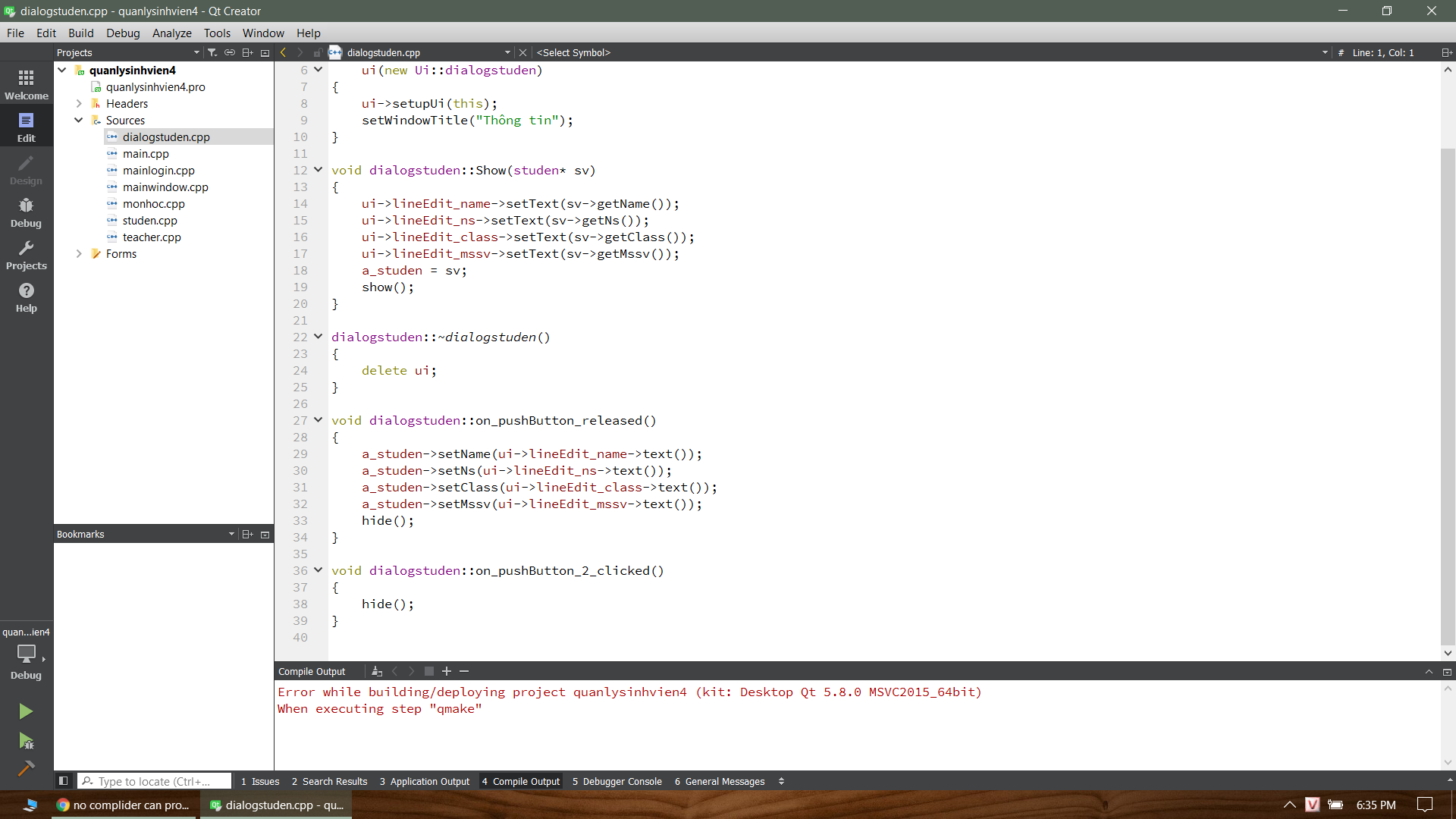The width and height of the screenshot is (1456, 819).
Task: Expand the Headers folder
Action: 79,104
